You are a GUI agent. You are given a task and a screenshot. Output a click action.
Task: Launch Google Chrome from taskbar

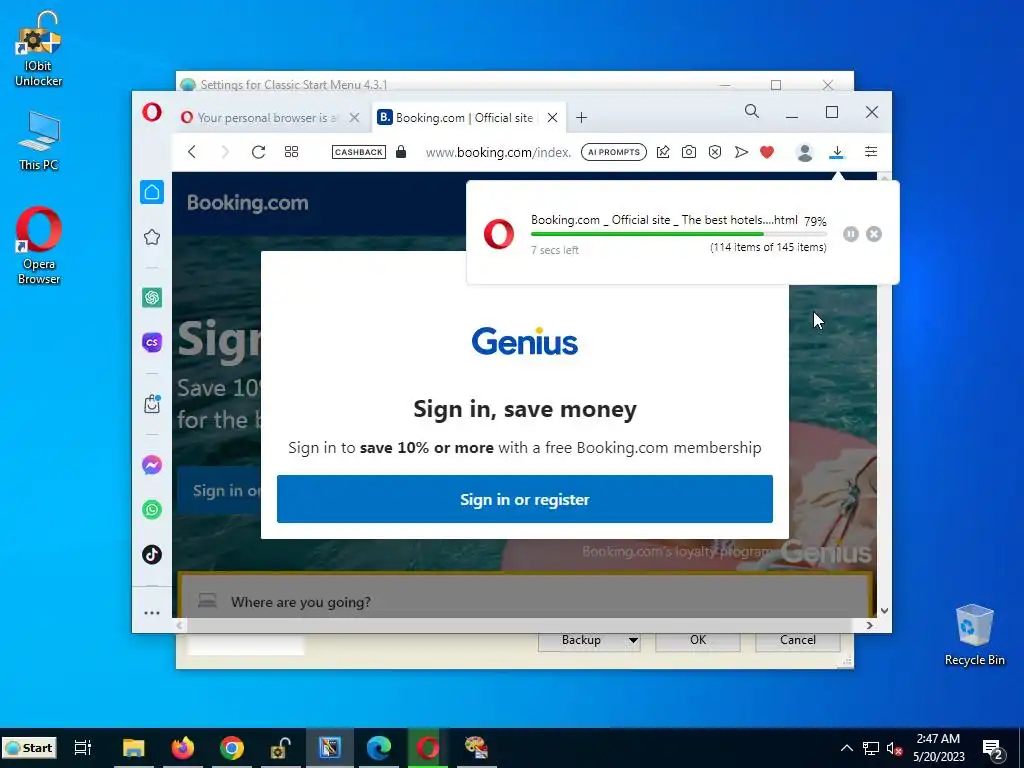click(x=232, y=748)
